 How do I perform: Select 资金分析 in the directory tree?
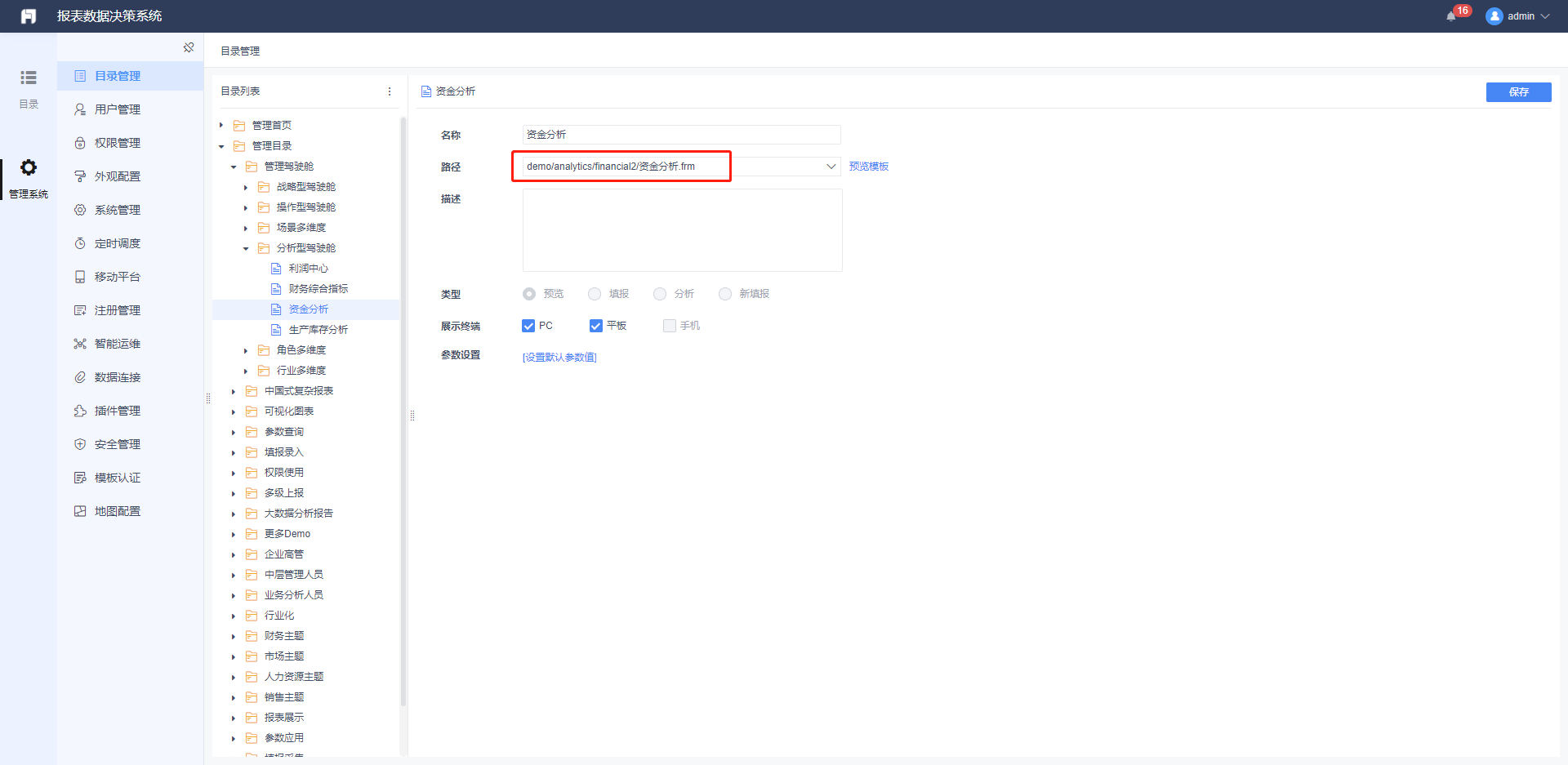(306, 309)
